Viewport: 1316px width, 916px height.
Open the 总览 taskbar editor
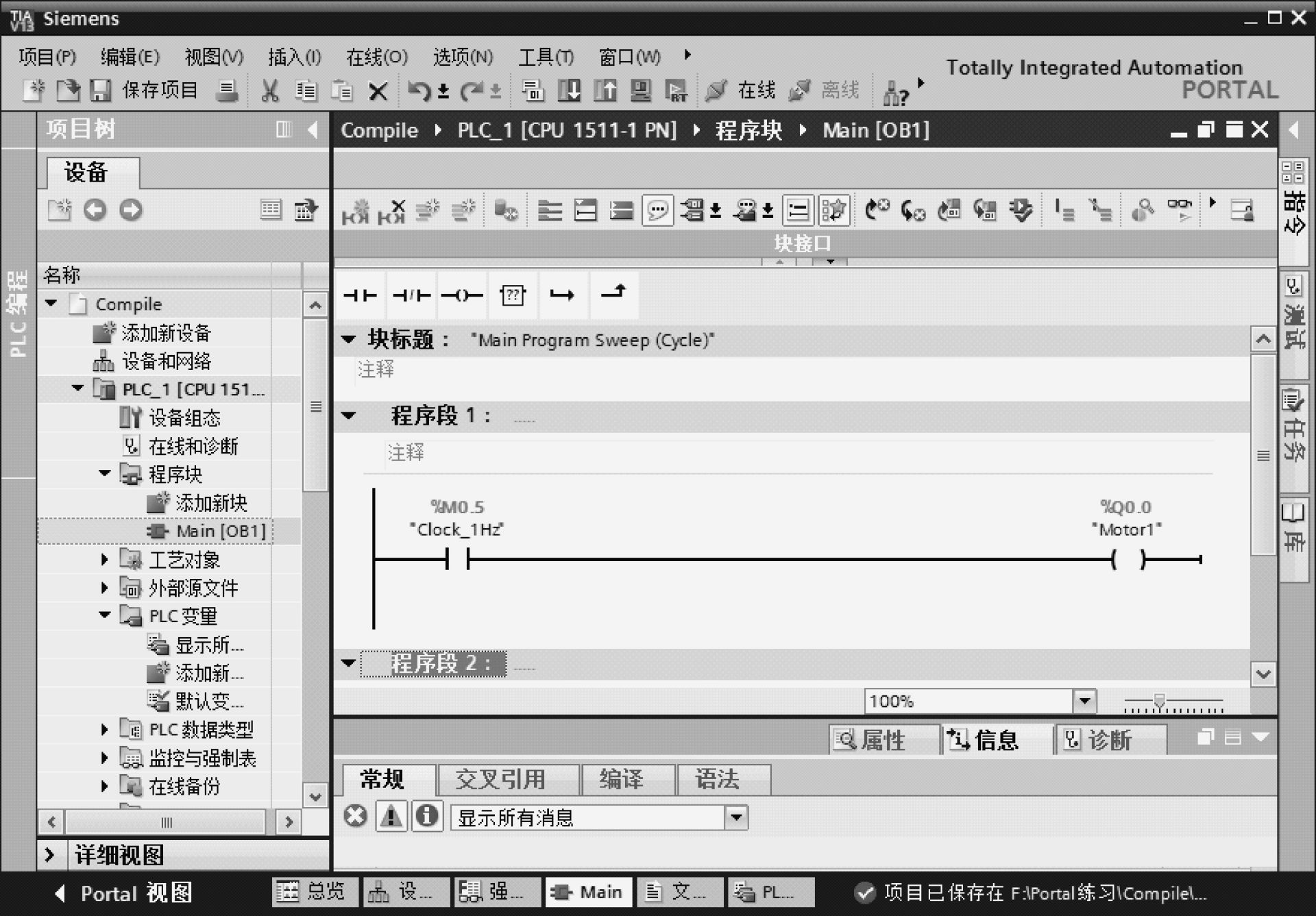(x=316, y=892)
